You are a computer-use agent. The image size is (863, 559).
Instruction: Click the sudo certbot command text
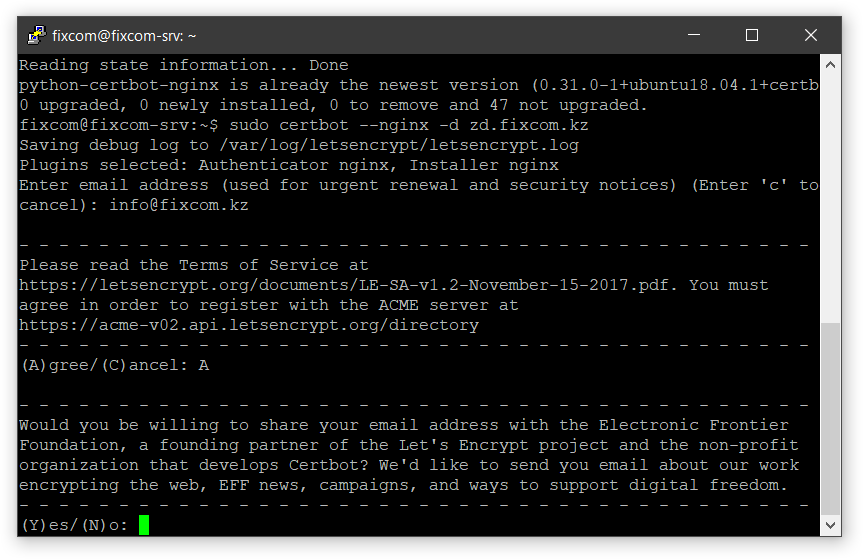click(408, 125)
